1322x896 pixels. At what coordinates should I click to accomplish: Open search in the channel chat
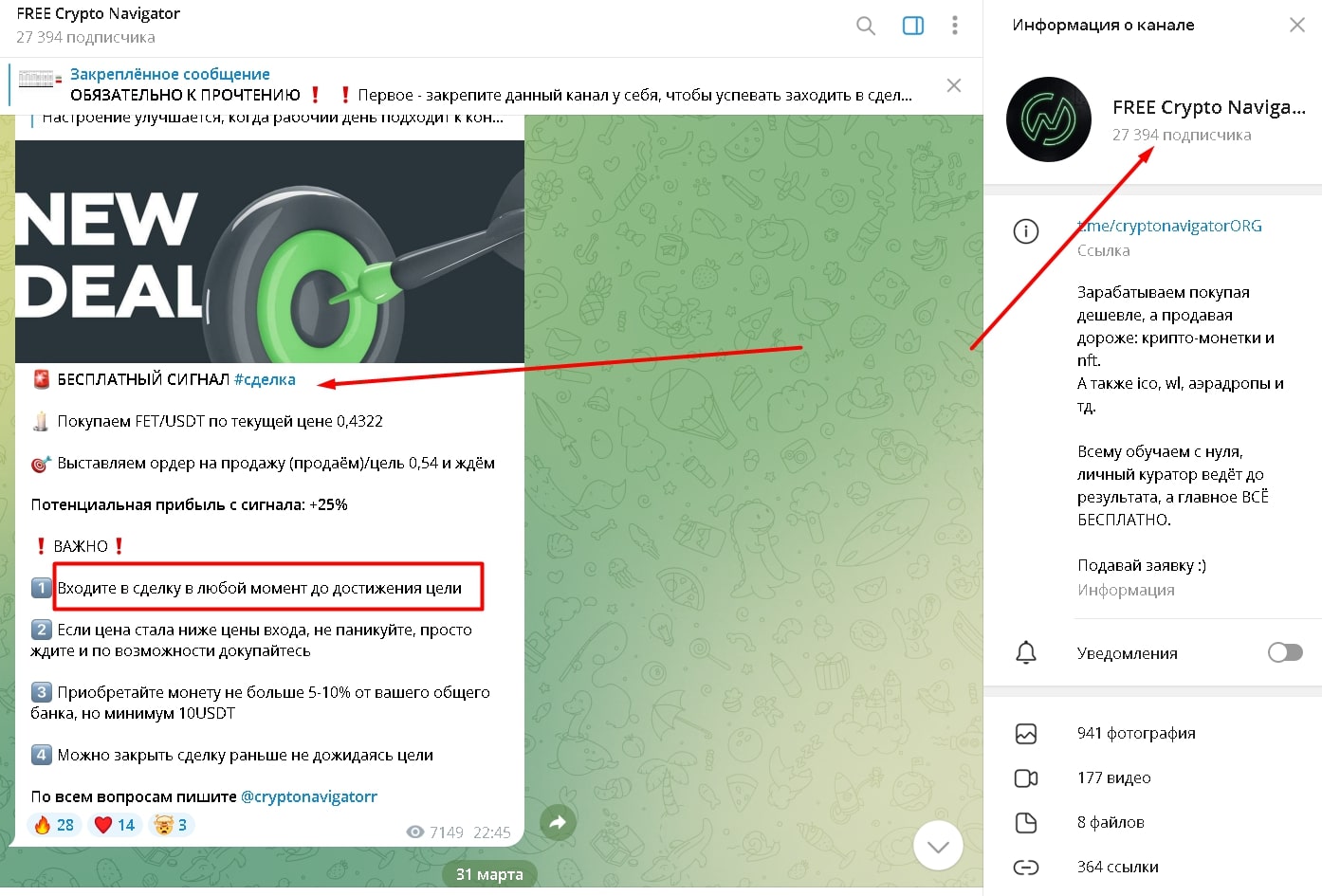865,26
